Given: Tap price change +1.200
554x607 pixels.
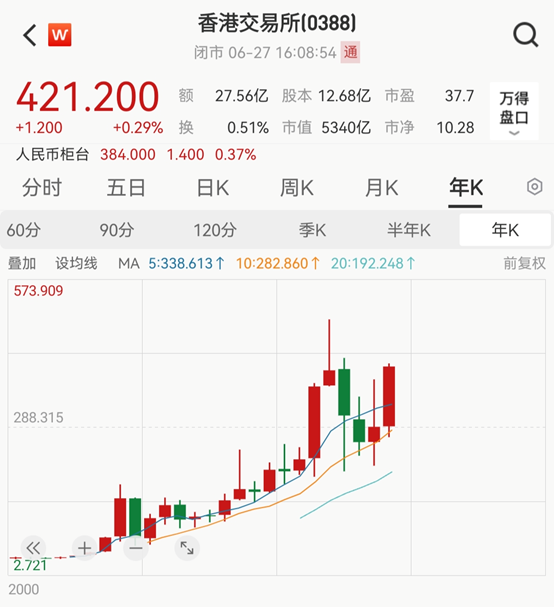Looking at the screenshot, I should point(39,128).
